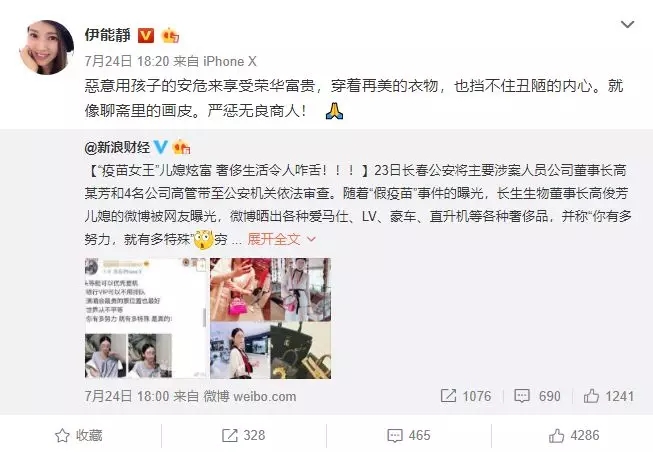
Task: Click the original post repost icon 1076
Action: point(466,396)
